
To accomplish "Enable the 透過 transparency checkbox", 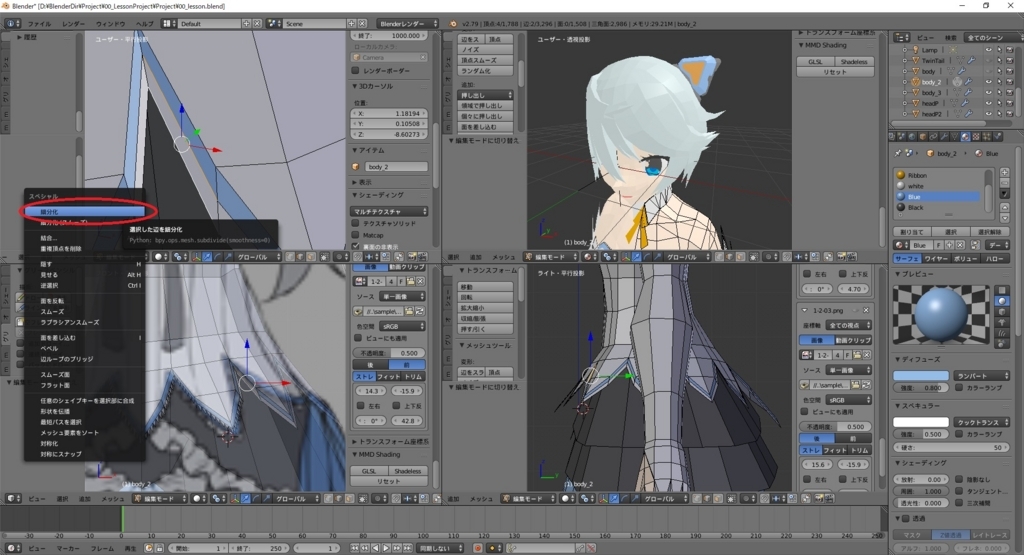I will (906, 518).
